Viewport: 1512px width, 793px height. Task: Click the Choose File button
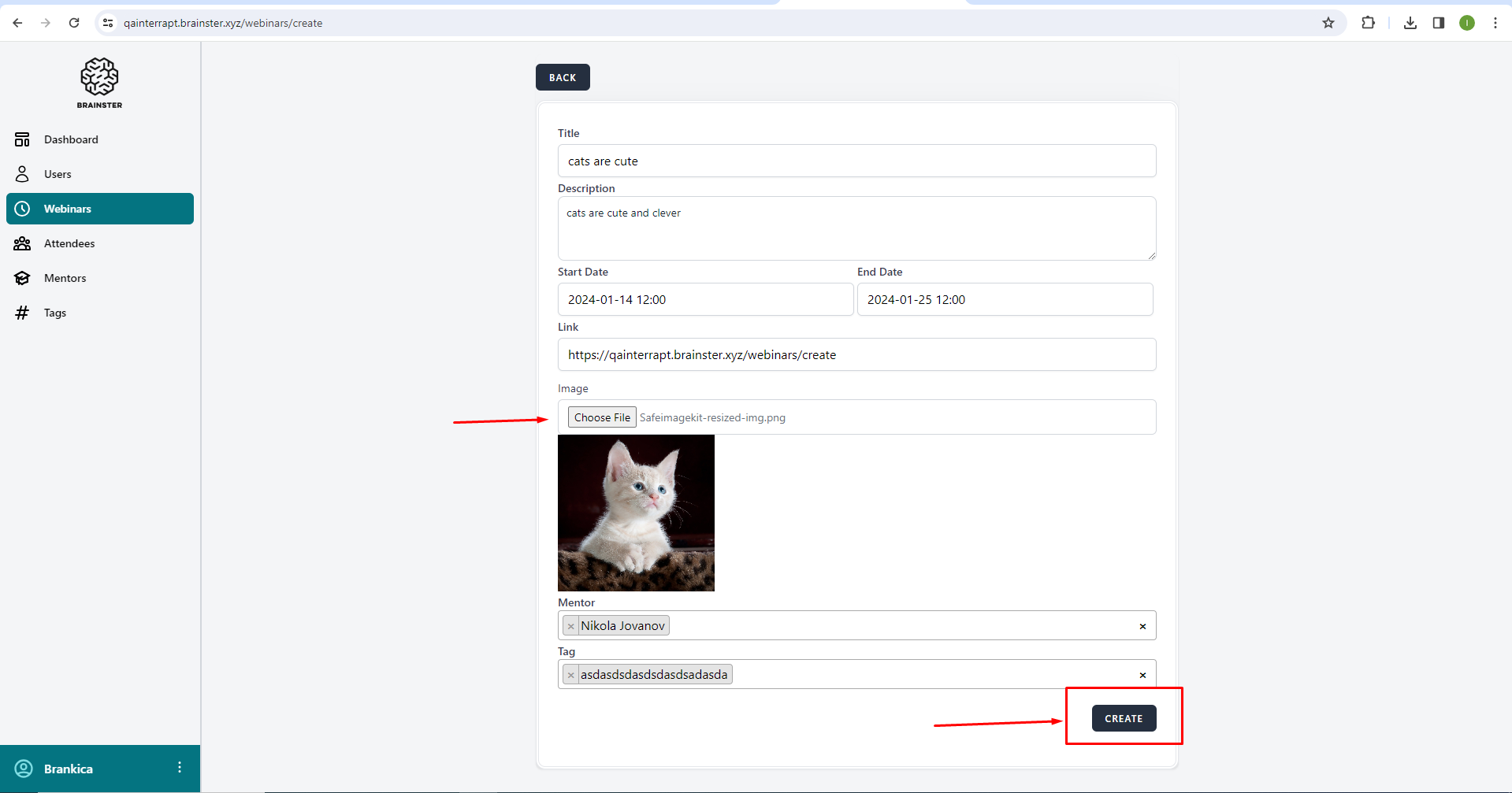[602, 417]
